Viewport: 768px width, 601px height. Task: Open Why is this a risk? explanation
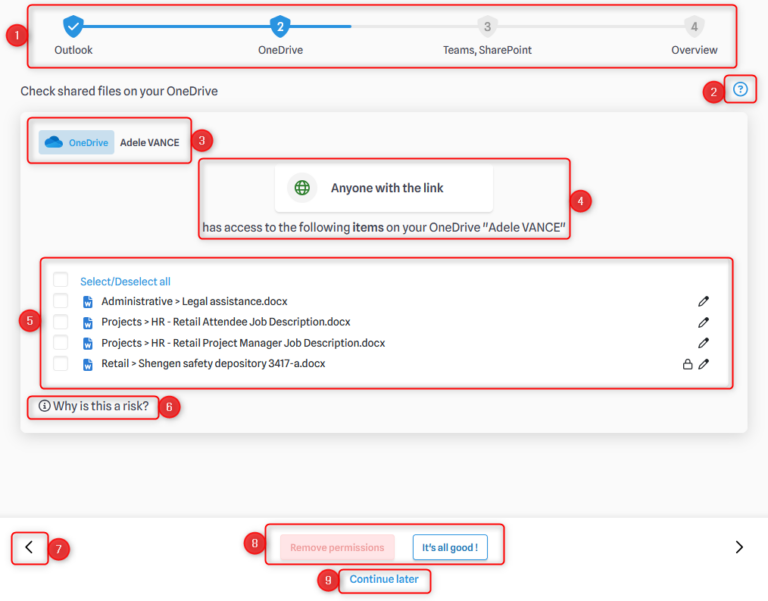point(100,406)
